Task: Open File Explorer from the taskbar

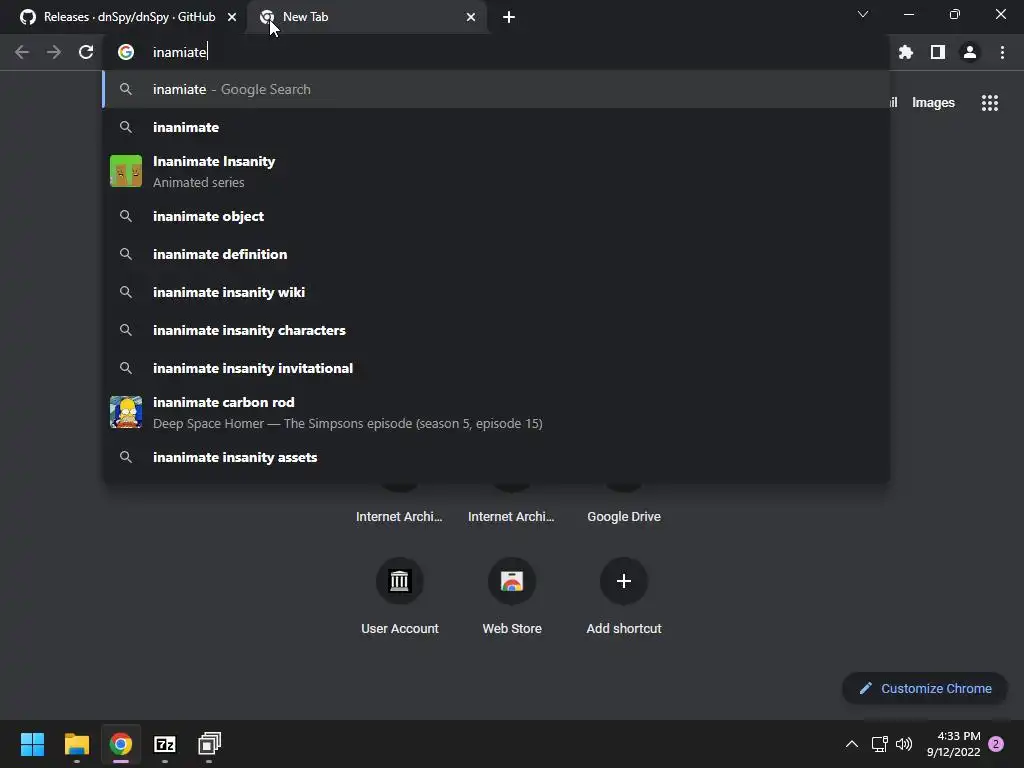Action: [76, 744]
